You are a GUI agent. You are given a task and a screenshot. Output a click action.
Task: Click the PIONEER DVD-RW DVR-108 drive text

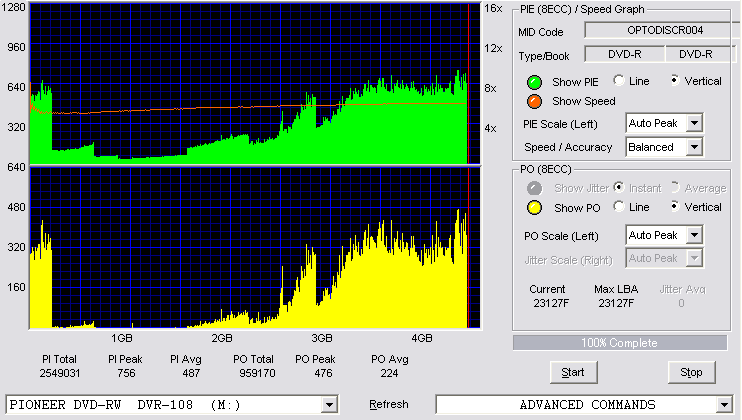click(x=125, y=405)
